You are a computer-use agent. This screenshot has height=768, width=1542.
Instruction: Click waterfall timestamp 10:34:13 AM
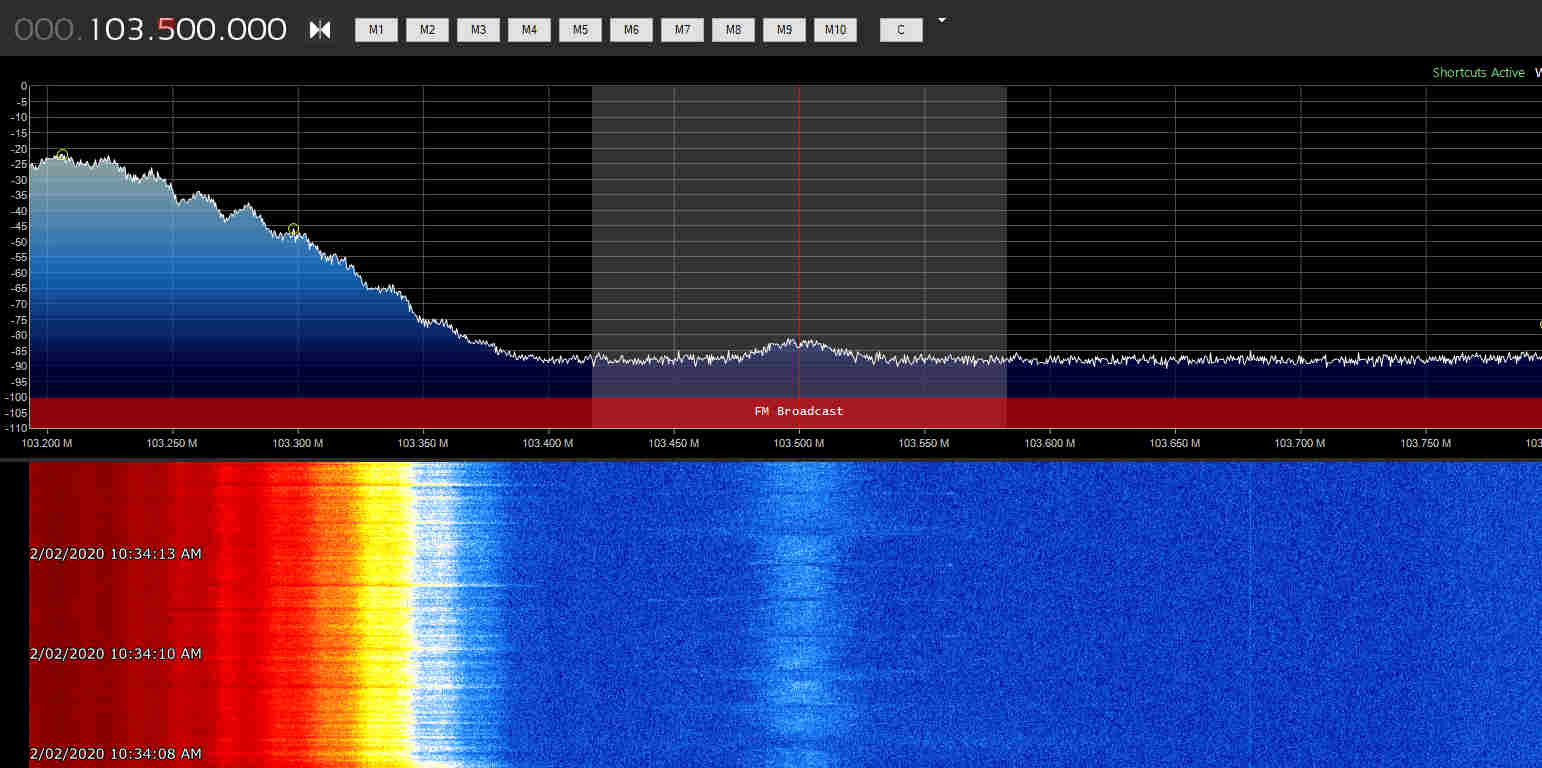coord(116,554)
